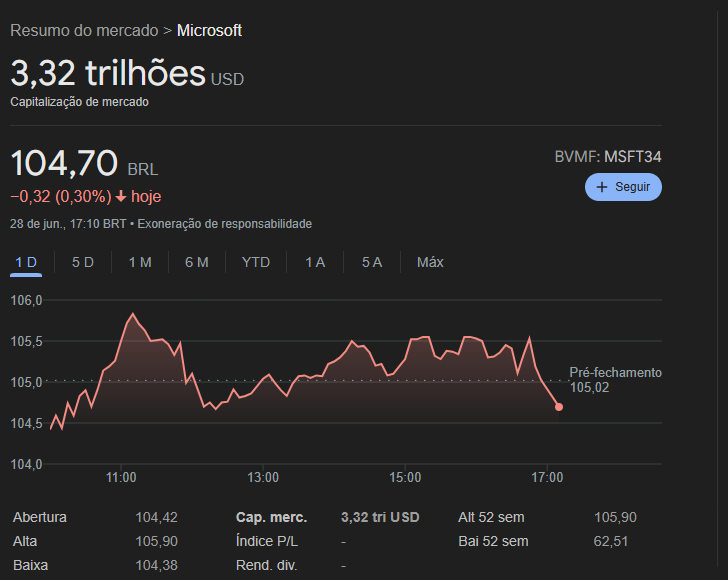The height and width of the screenshot is (580, 728).
Task: Click the Bai 52 sem value 62,51
Action: [x=611, y=541]
